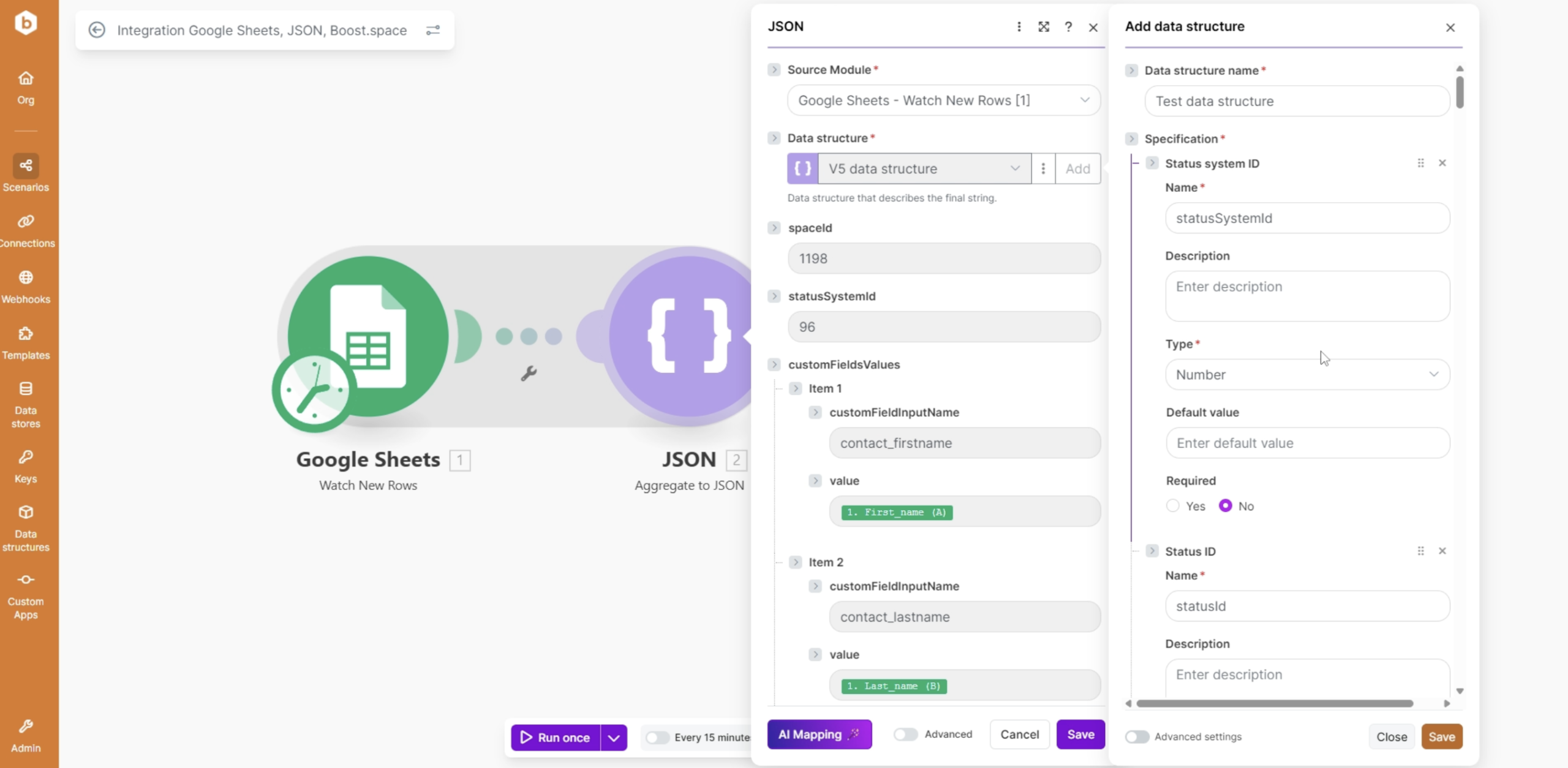
Task: Open the JSON panel help question mark
Action: [1068, 27]
